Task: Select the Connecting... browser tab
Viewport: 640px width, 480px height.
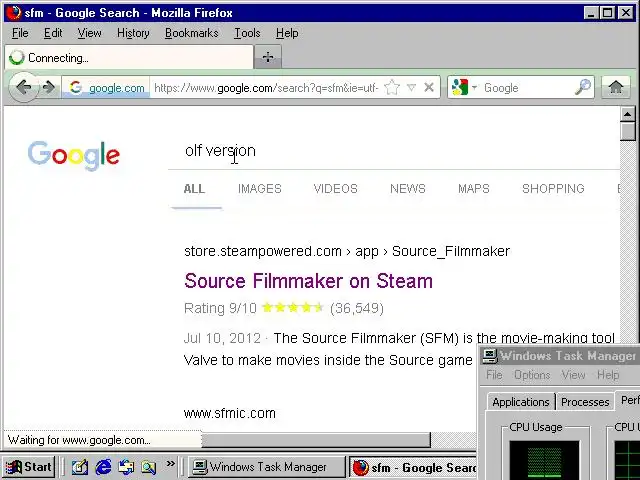Action: [x=129, y=57]
